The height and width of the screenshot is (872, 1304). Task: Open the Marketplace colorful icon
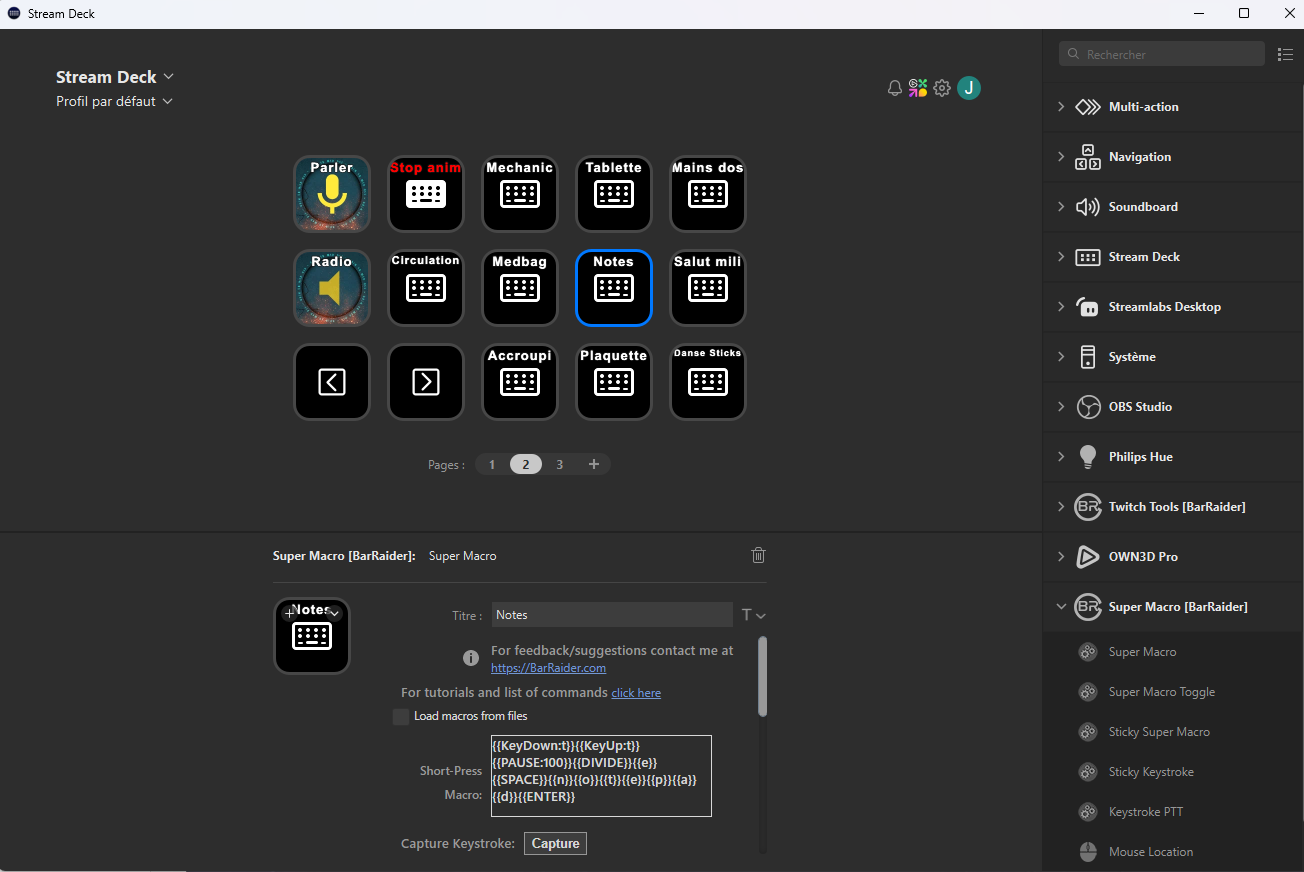coord(918,88)
